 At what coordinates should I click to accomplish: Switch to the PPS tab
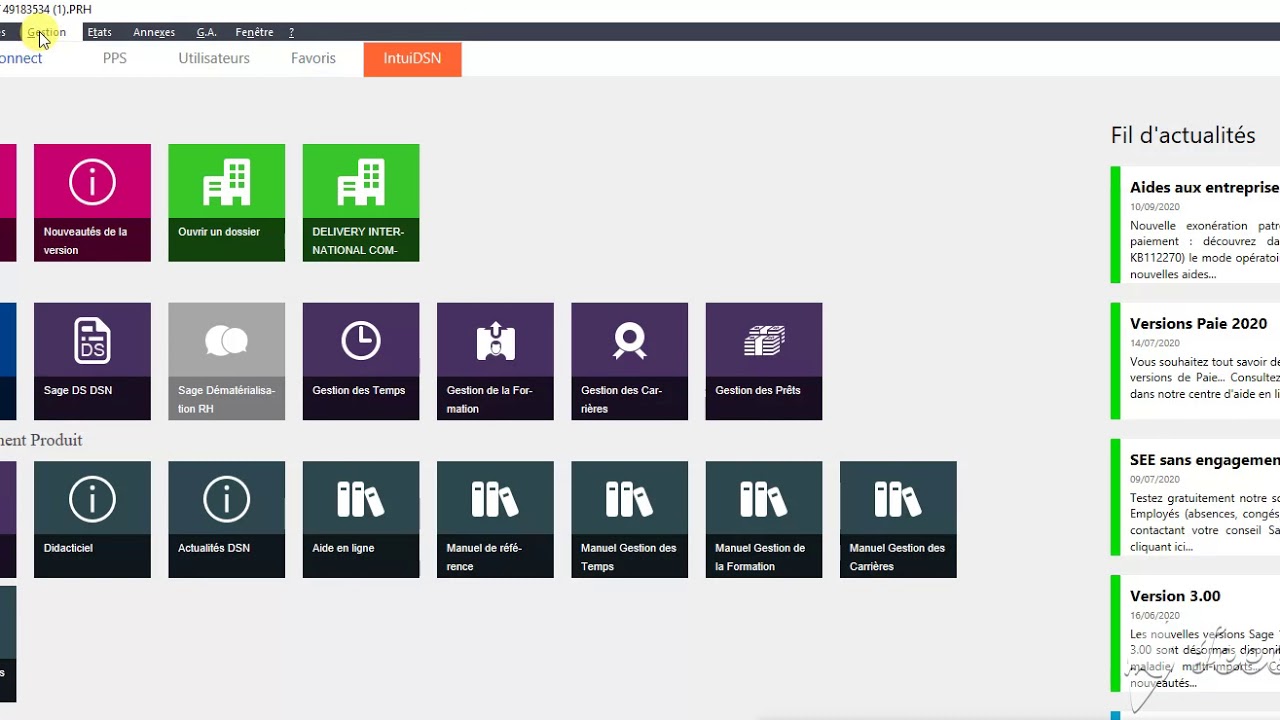[115, 58]
